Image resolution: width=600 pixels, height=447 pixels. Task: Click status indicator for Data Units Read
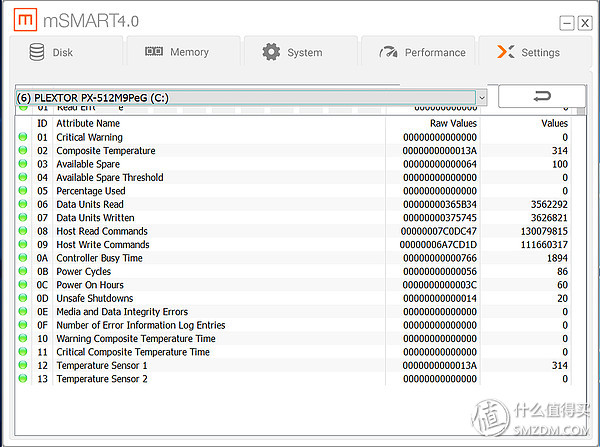tap(23, 204)
